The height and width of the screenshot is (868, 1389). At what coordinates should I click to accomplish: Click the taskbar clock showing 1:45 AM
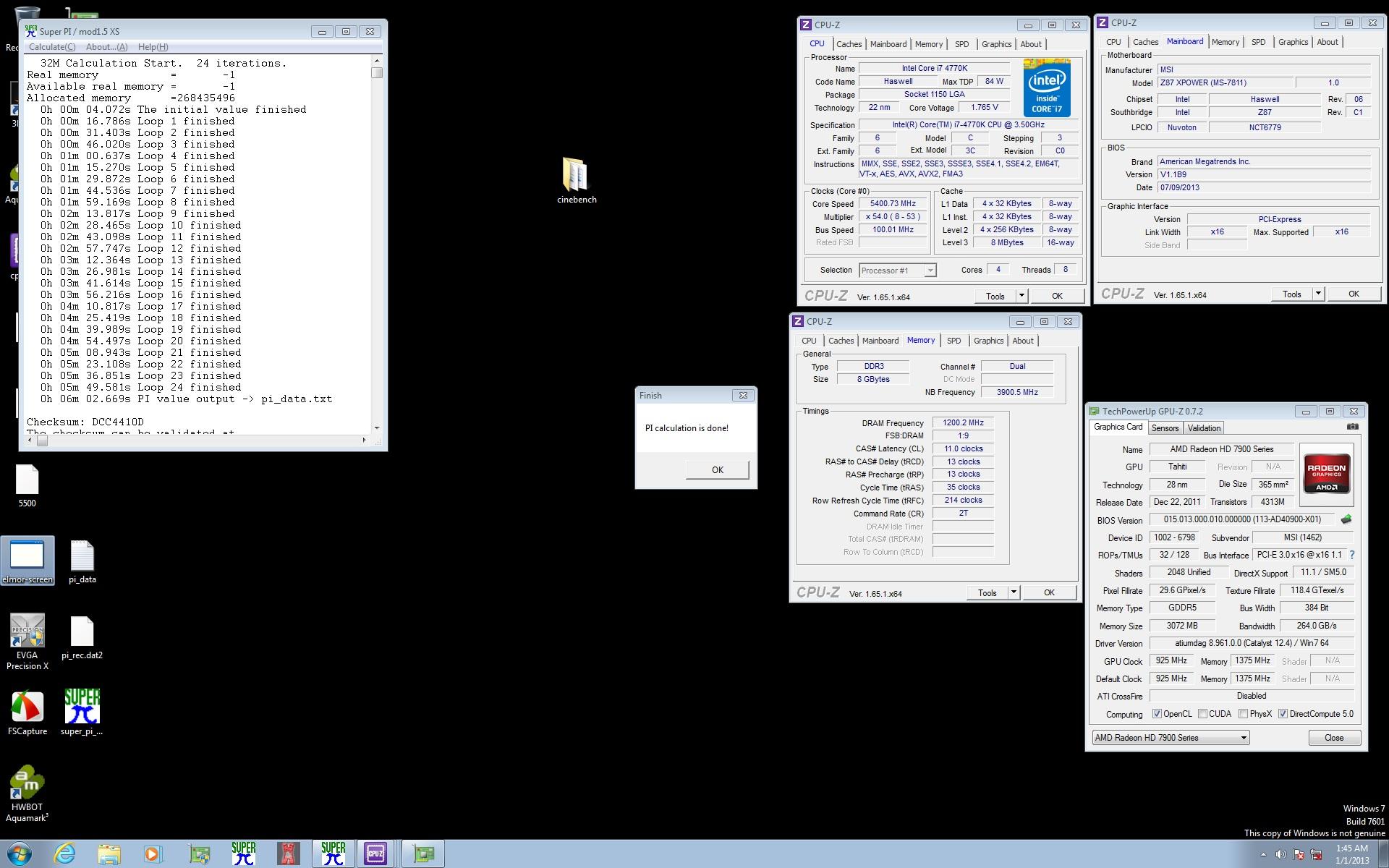pyautogui.click(x=1351, y=854)
